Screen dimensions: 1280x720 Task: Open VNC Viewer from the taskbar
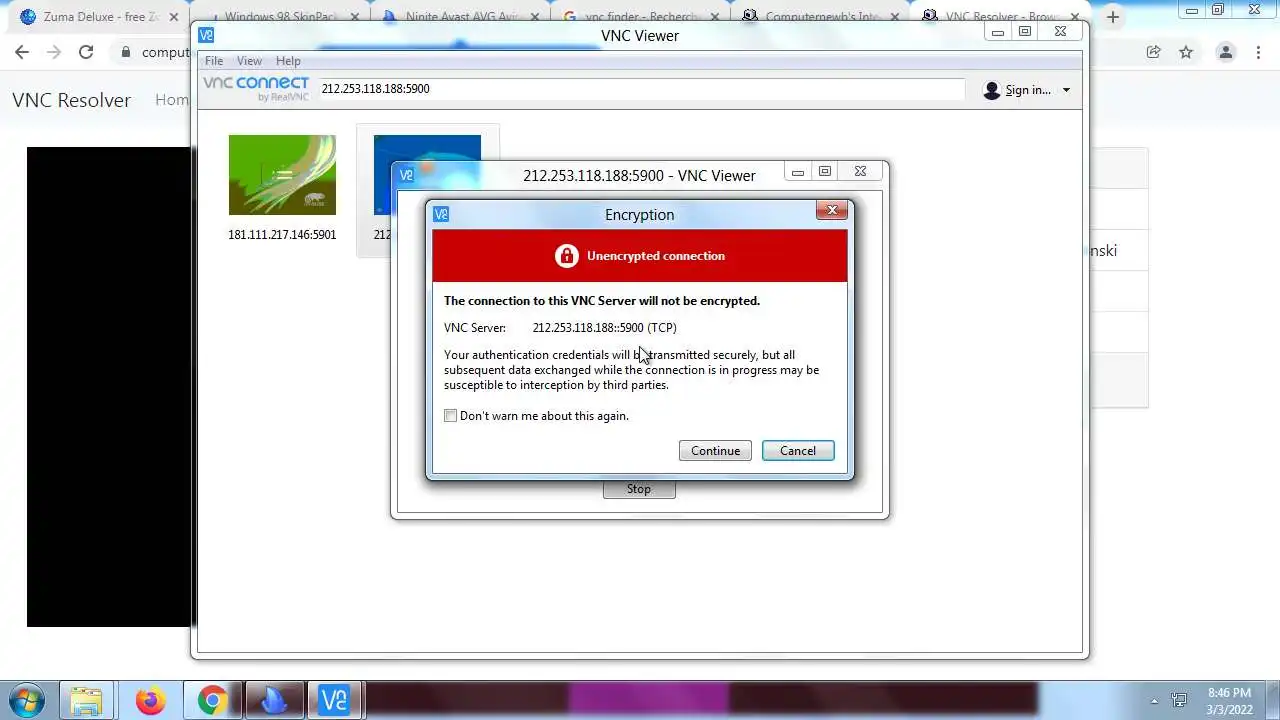pos(334,700)
